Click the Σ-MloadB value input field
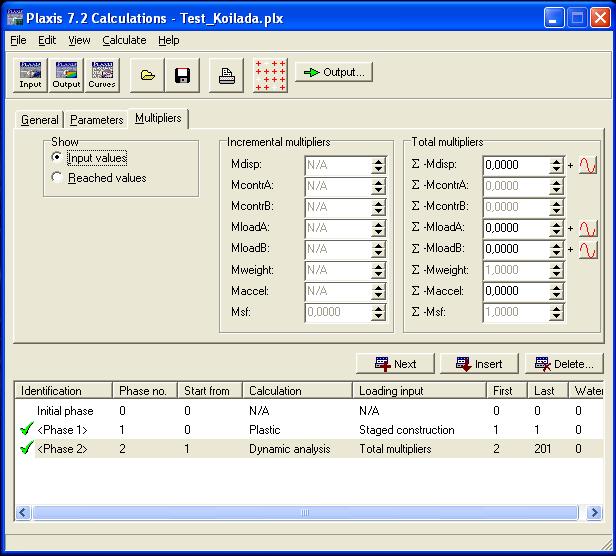This screenshot has width=616, height=556. 516,249
